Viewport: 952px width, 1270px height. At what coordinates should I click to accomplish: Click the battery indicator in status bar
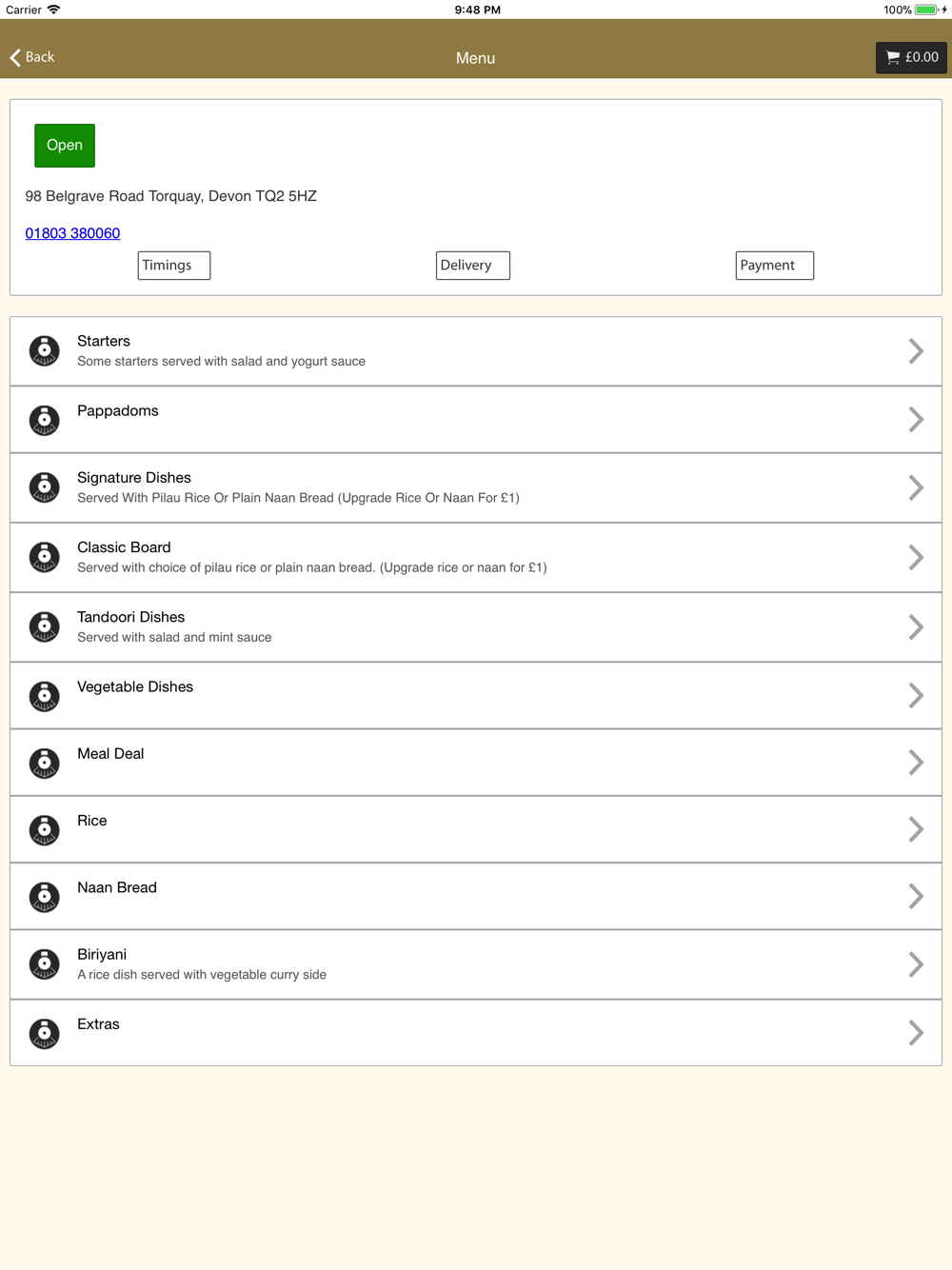click(x=927, y=10)
